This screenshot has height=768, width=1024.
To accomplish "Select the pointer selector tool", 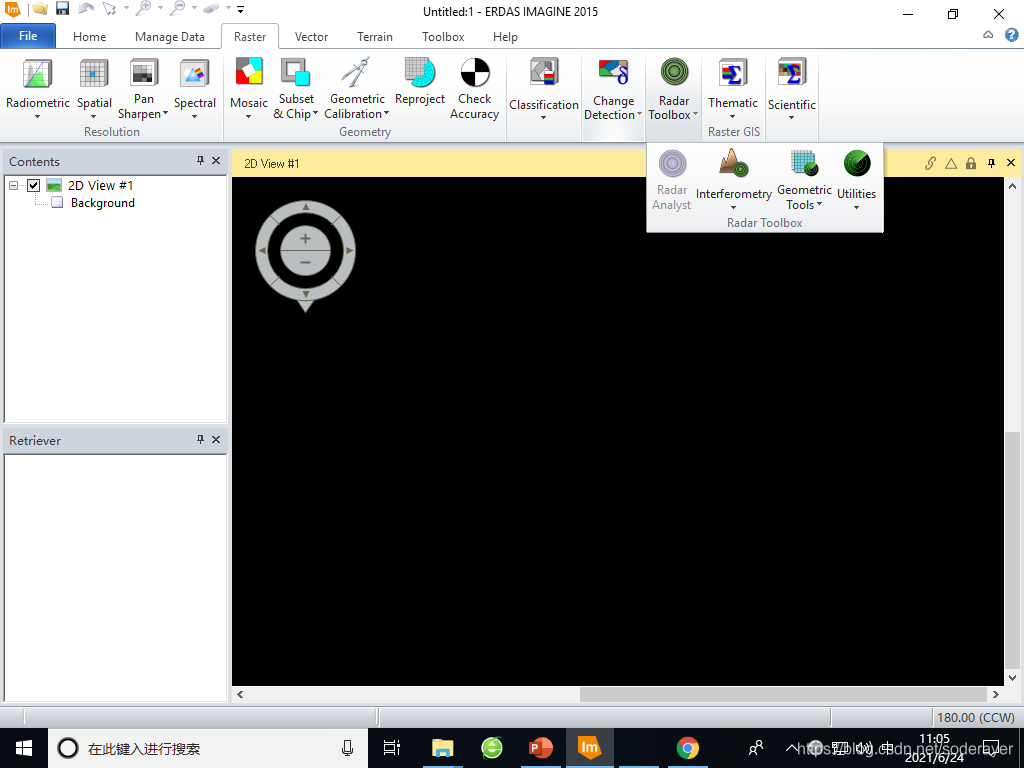I will pyautogui.click(x=109, y=9).
